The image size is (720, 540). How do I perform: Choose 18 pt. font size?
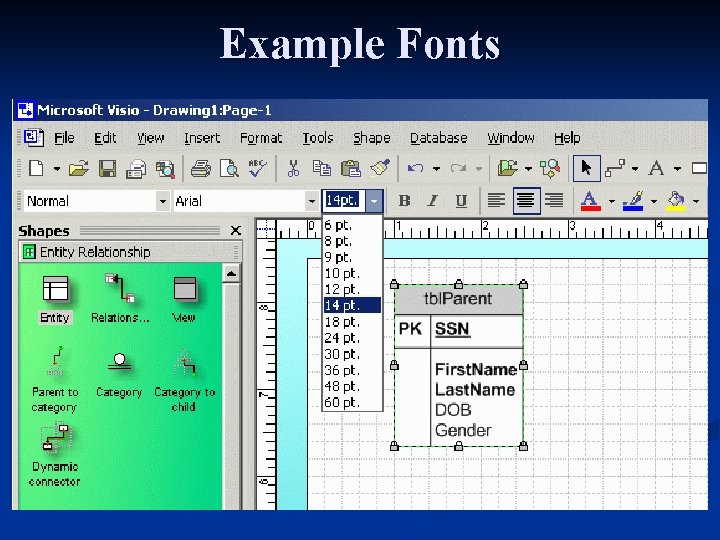(x=352, y=321)
